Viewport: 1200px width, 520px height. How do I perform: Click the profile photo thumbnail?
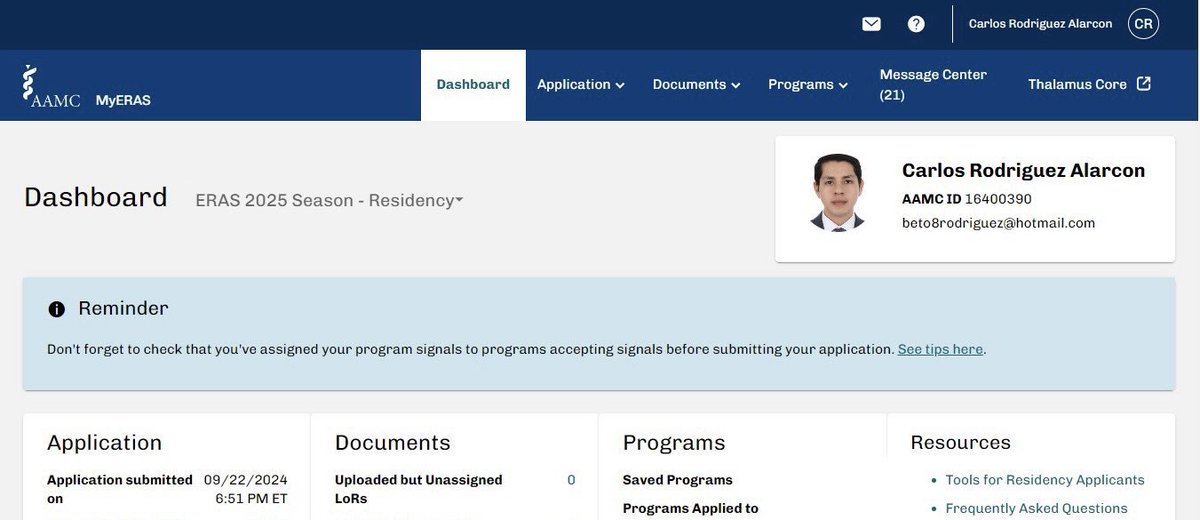837,193
